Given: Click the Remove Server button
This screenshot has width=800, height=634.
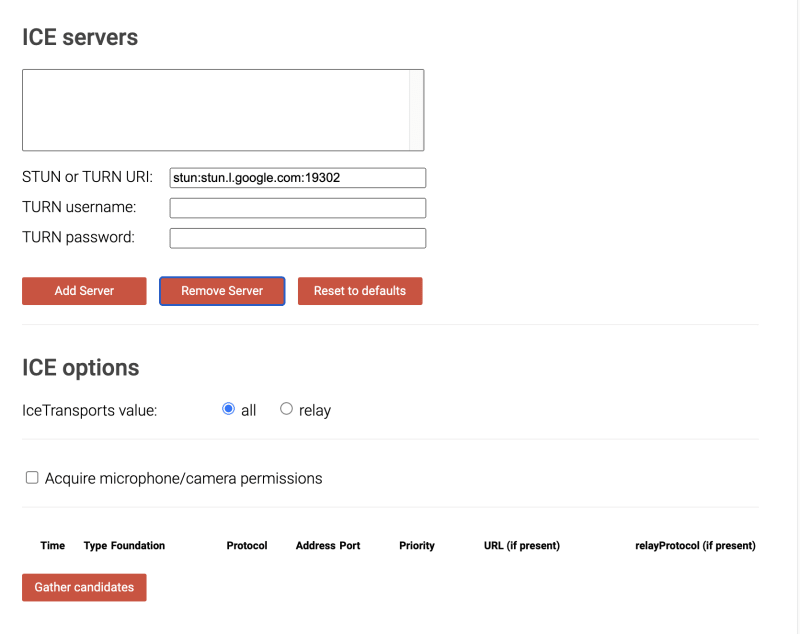Looking at the screenshot, I should (222, 291).
